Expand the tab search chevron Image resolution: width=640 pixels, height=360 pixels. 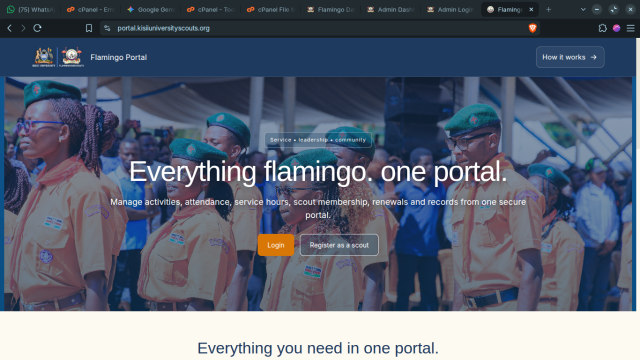583,9
